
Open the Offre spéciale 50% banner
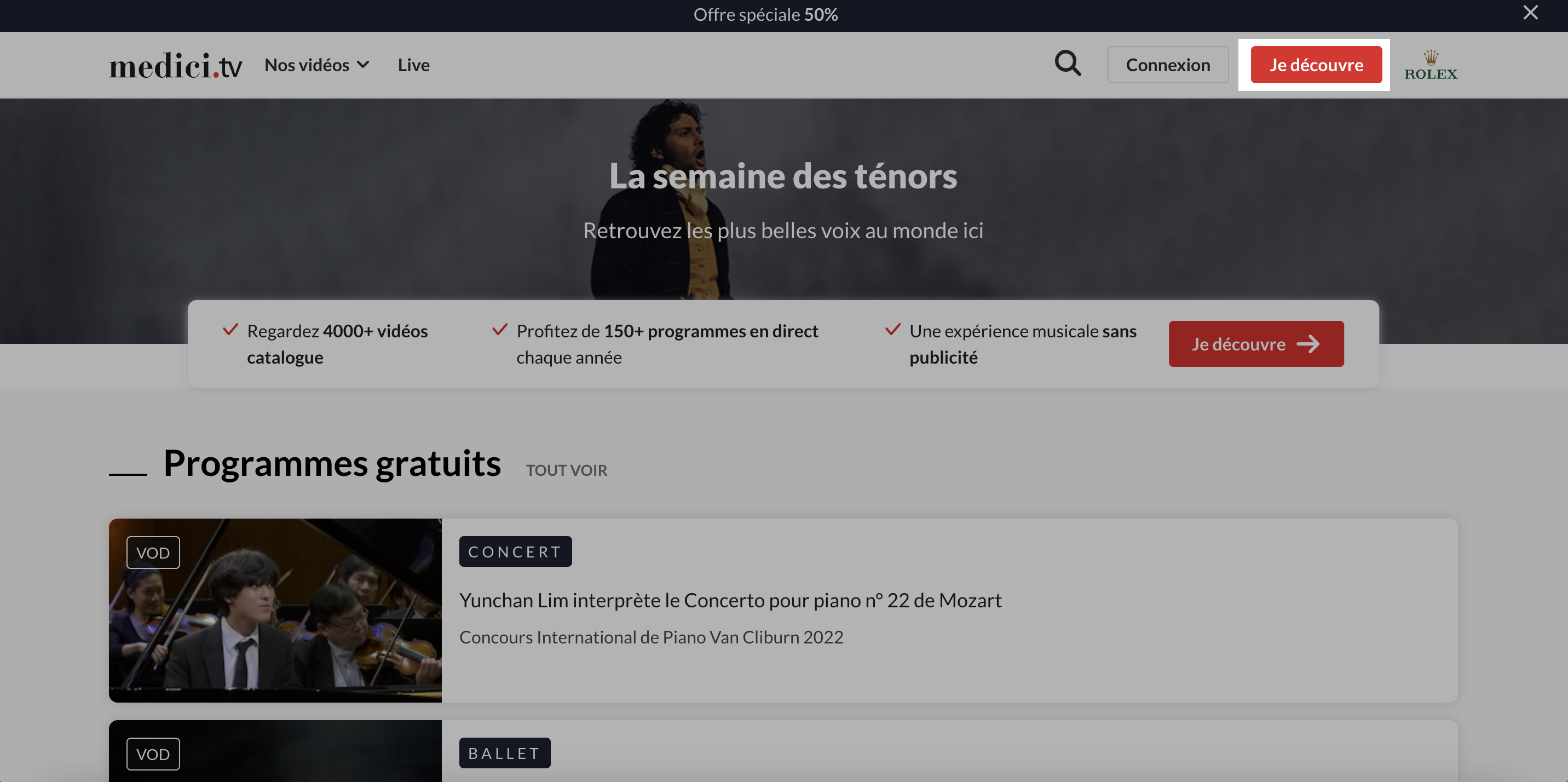click(766, 15)
